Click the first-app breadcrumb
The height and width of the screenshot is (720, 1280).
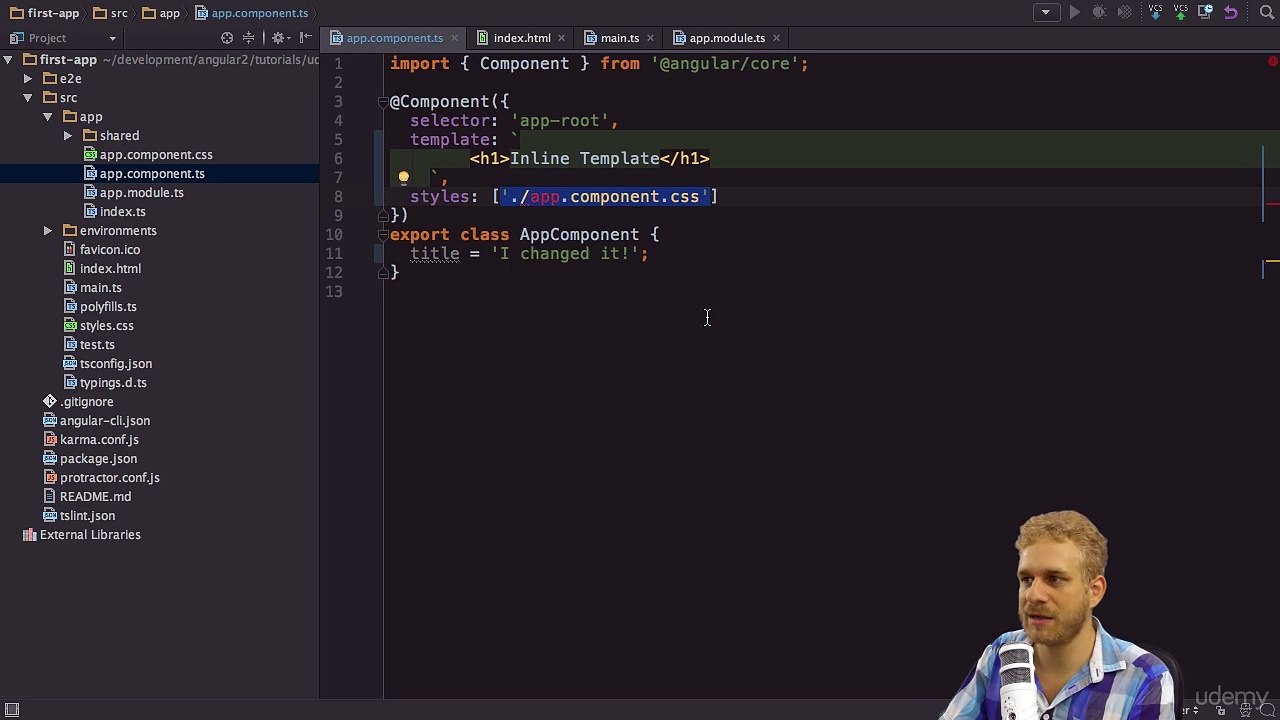(44, 13)
